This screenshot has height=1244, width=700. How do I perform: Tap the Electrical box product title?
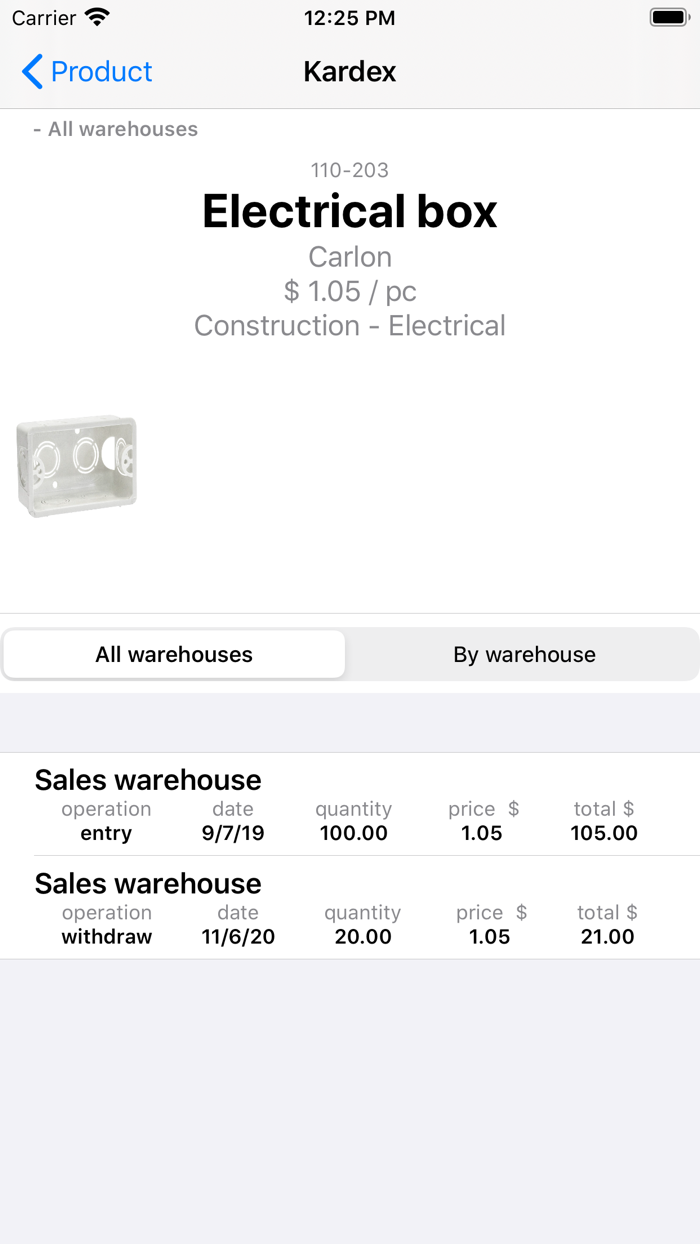click(x=350, y=212)
